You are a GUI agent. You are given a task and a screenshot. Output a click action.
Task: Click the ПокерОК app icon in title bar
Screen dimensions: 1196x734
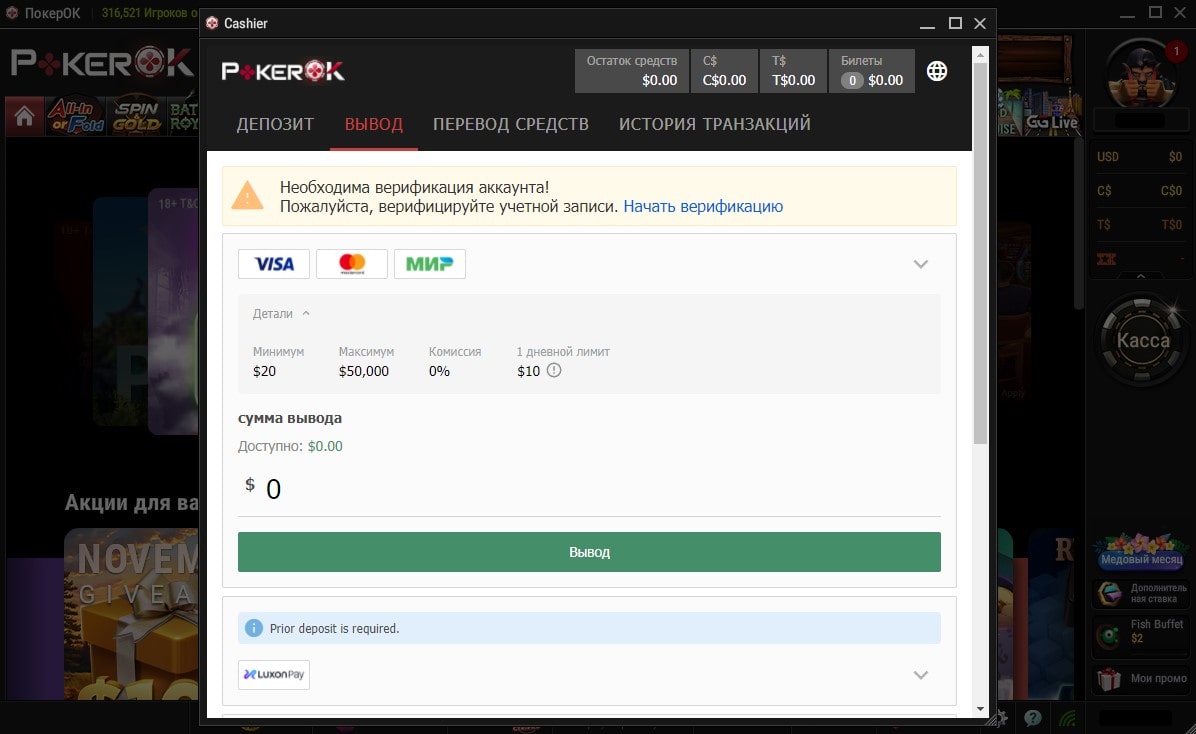(11, 13)
